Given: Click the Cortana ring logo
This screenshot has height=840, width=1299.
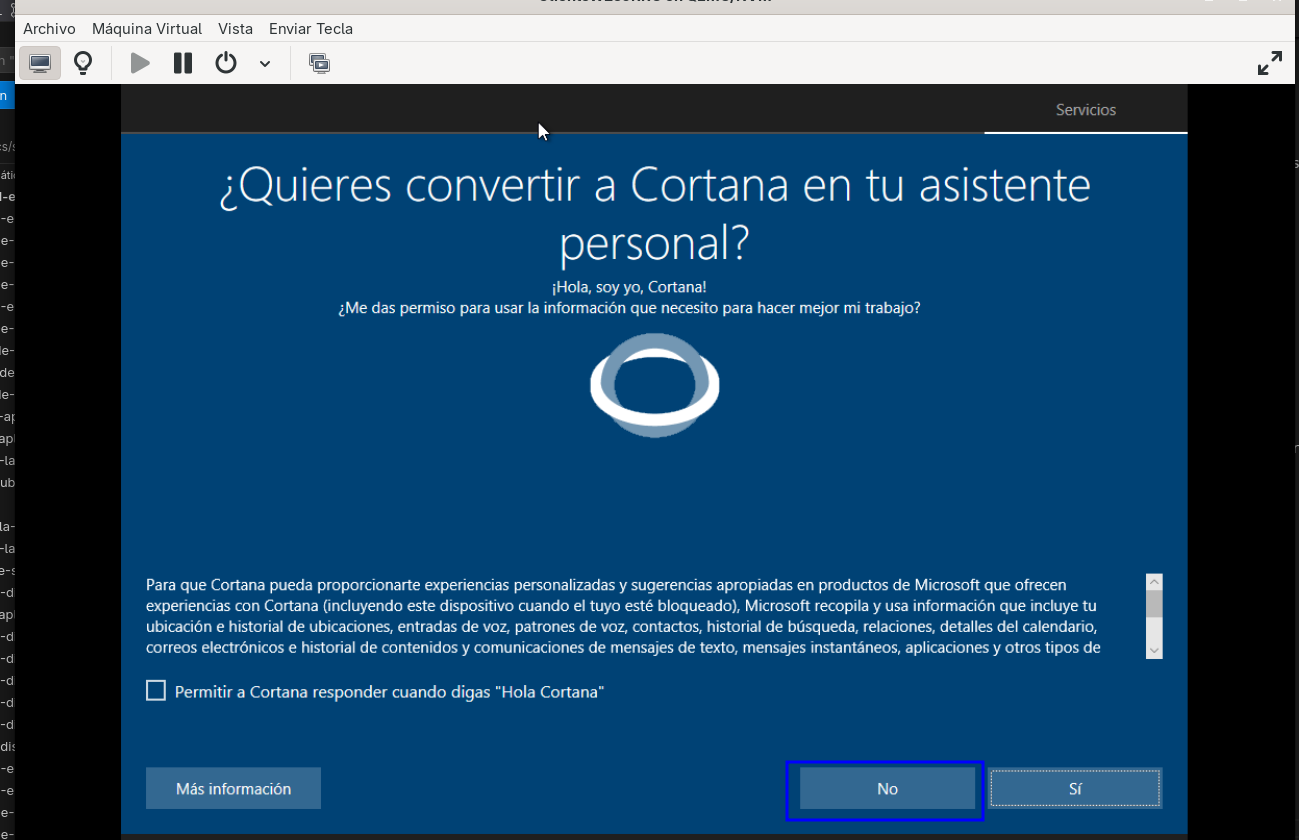Looking at the screenshot, I should 654,385.
